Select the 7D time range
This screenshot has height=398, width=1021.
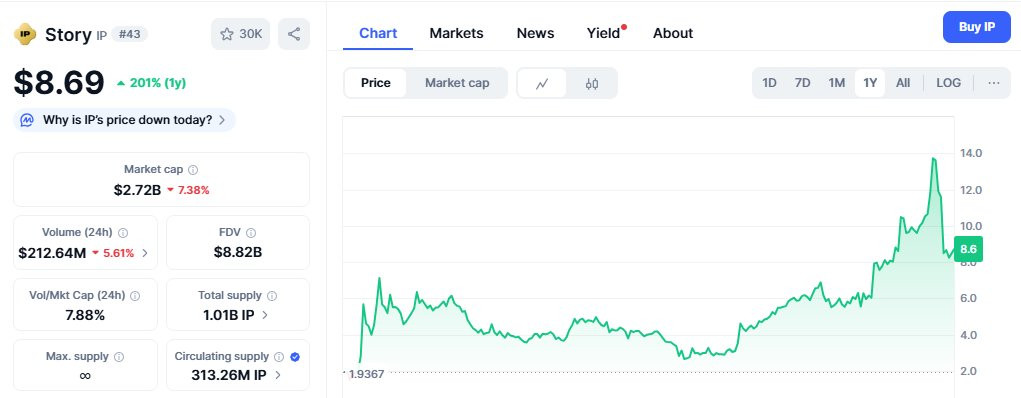(x=802, y=83)
